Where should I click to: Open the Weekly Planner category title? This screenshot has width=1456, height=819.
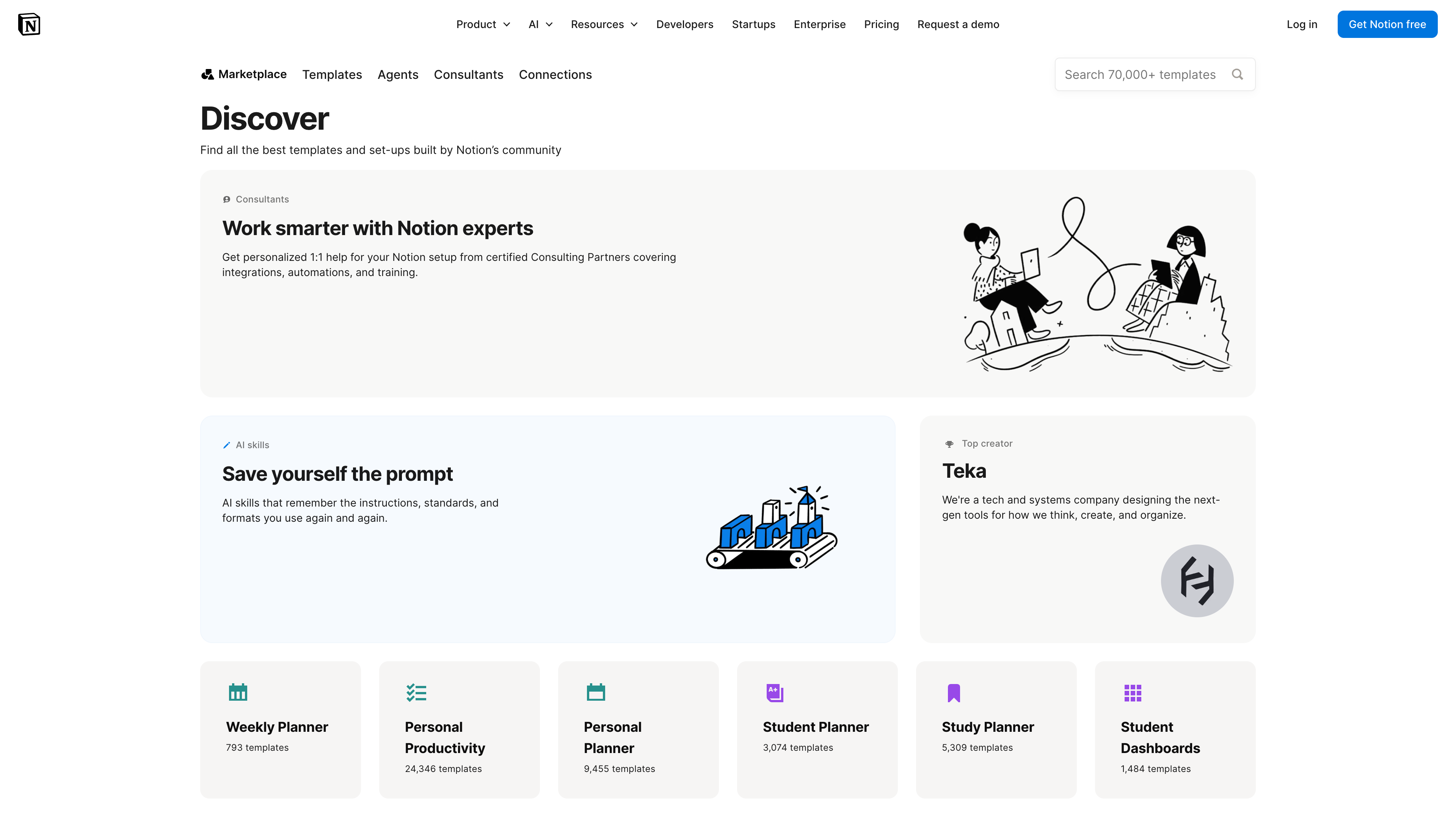277,727
